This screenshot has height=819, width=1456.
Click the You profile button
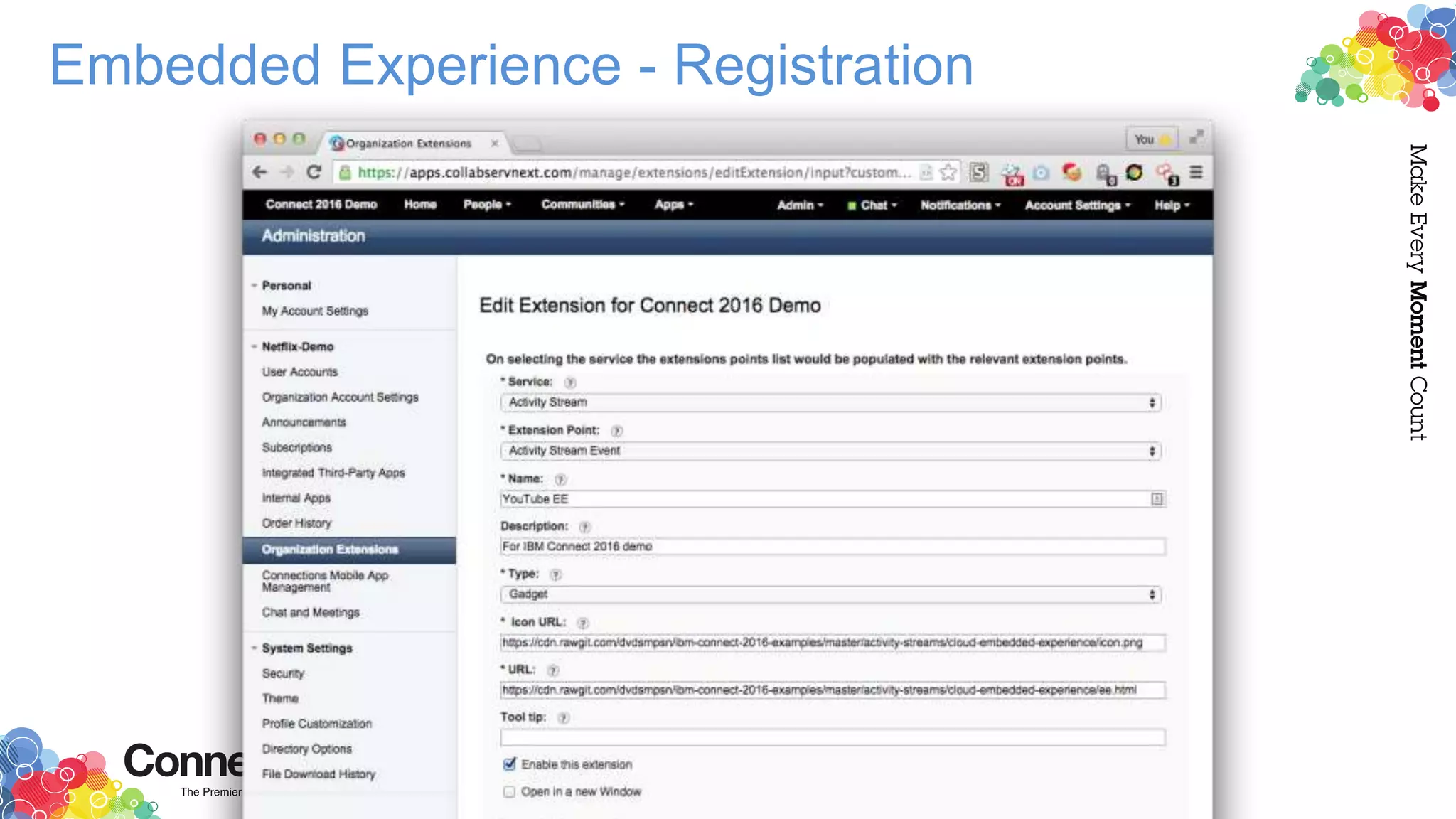point(1152,139)
